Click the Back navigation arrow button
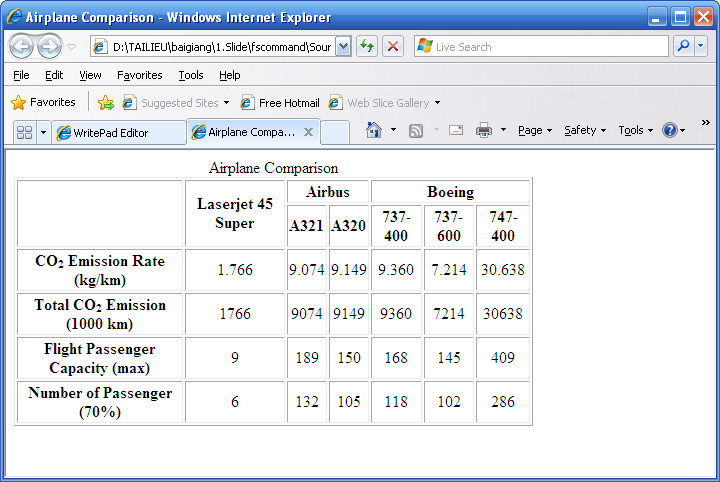The image size is (720, 482). [x=21, y=46]
